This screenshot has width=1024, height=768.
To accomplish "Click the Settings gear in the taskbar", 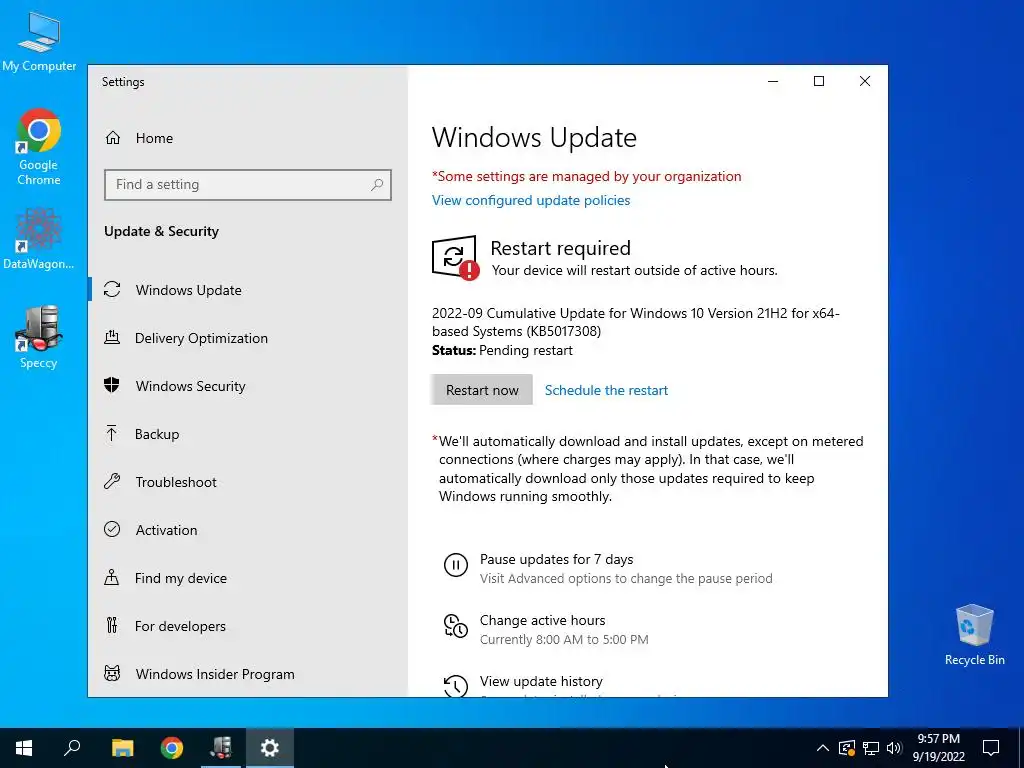I will click(270, 748).
